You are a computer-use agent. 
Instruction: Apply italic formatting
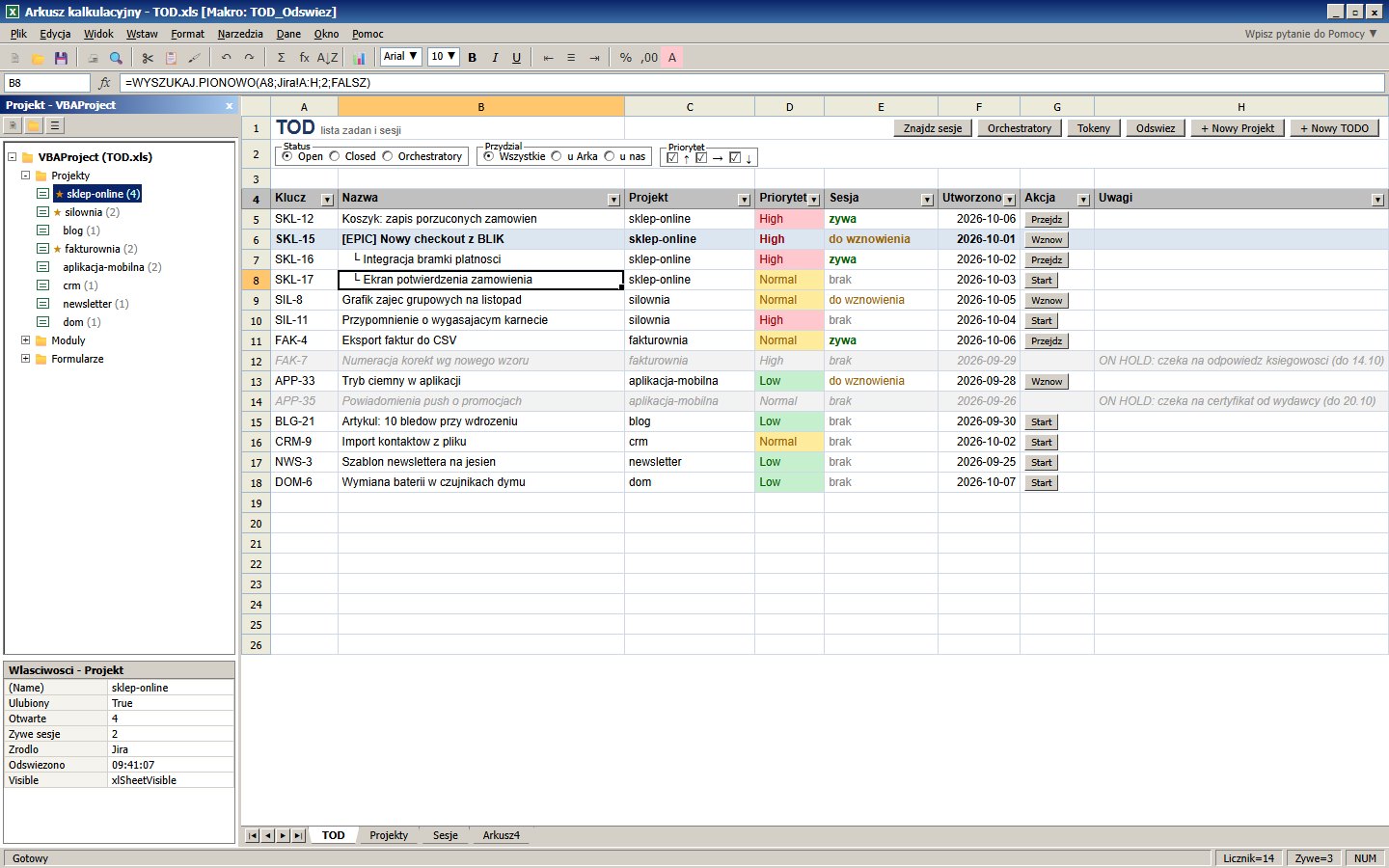click(x=495, y=58)
